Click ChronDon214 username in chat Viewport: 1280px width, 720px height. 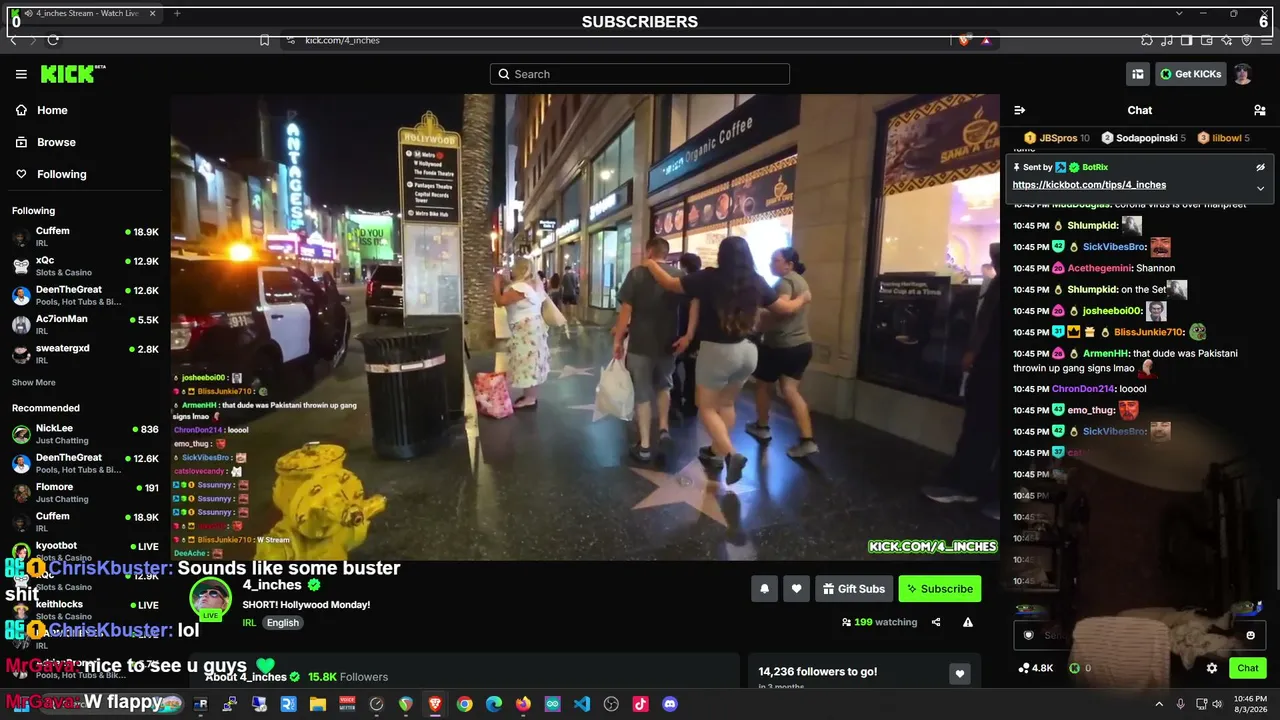[x=1083, y=389]
